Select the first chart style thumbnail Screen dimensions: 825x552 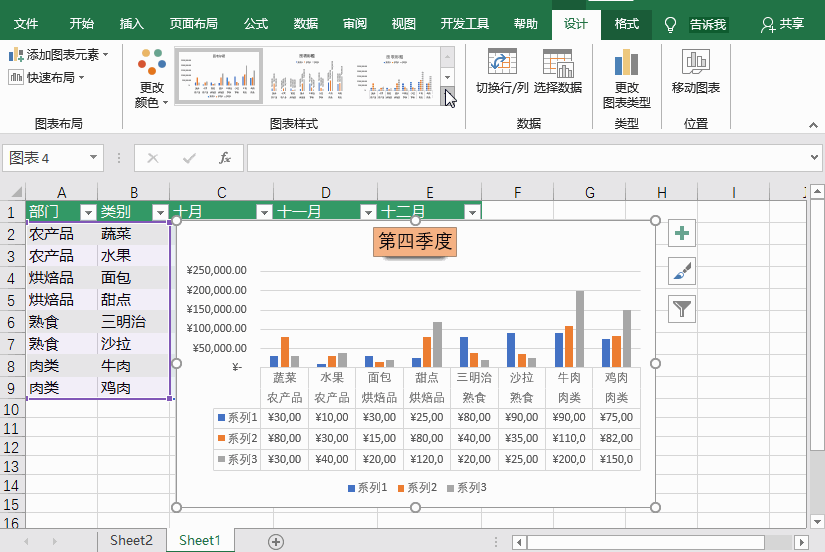tap(219, 76)
